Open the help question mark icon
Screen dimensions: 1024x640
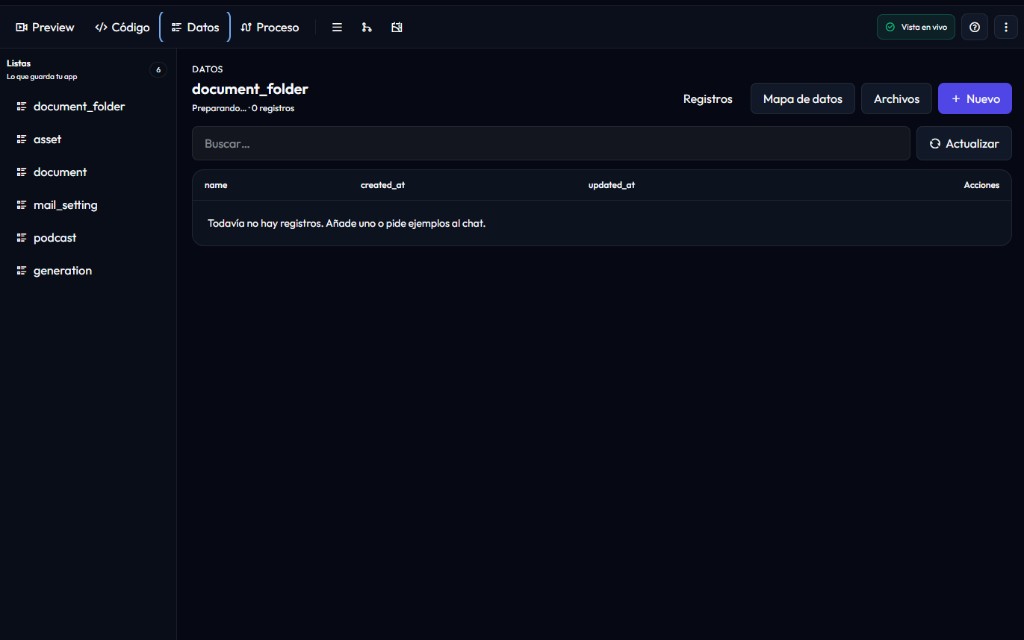point(974,27)
